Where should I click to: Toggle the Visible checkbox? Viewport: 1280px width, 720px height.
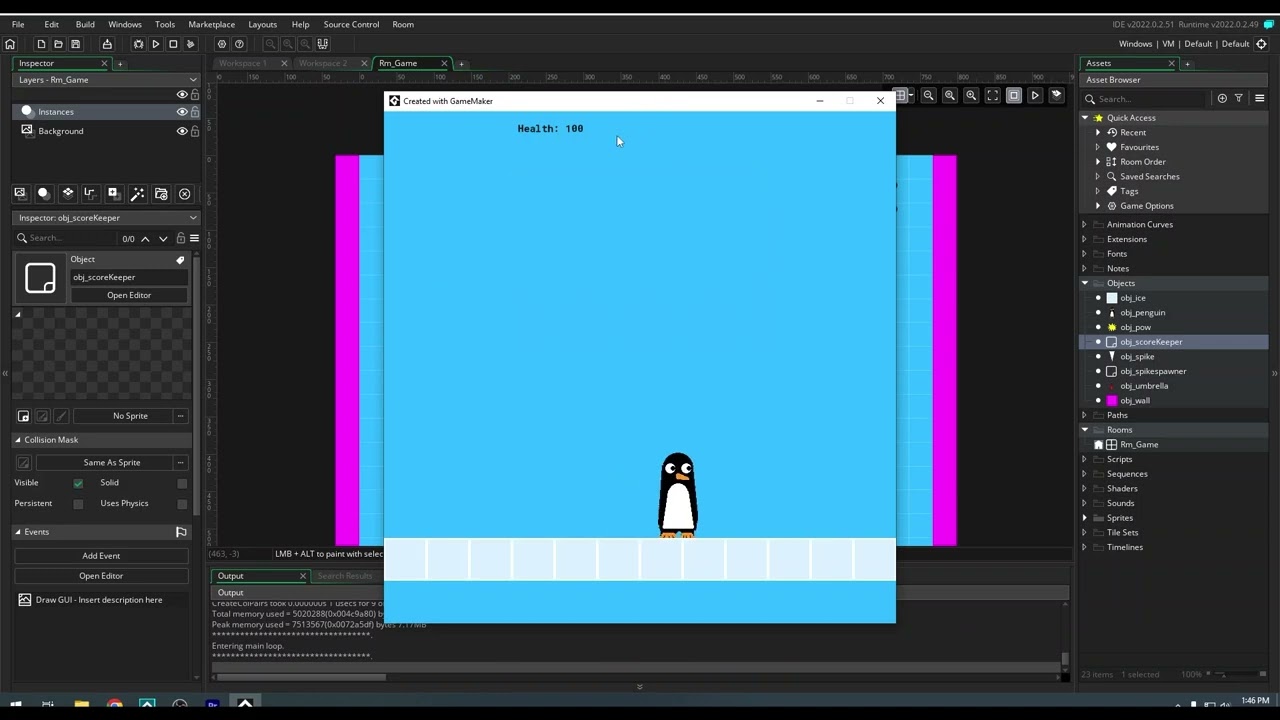tap(78, 483)
